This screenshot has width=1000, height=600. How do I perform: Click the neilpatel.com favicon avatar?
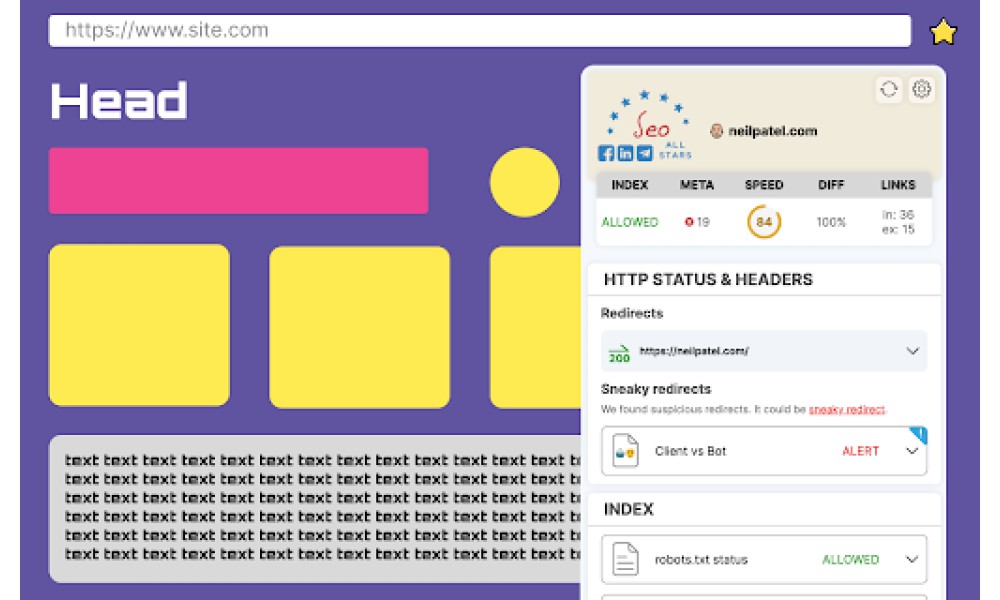coord(717,131)
